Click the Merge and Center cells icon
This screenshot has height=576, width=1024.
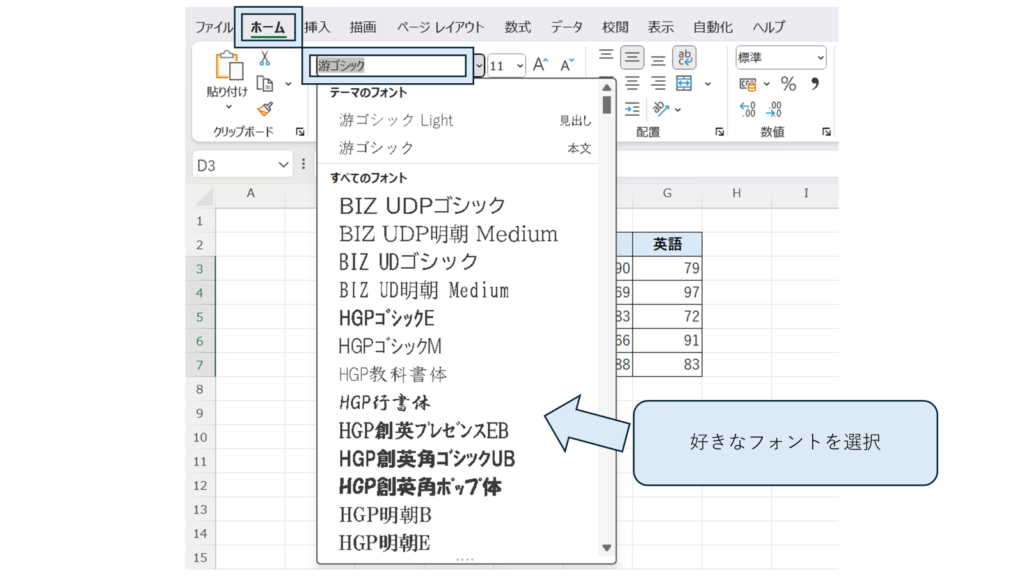pyautogui.click(x=685, y=84)
